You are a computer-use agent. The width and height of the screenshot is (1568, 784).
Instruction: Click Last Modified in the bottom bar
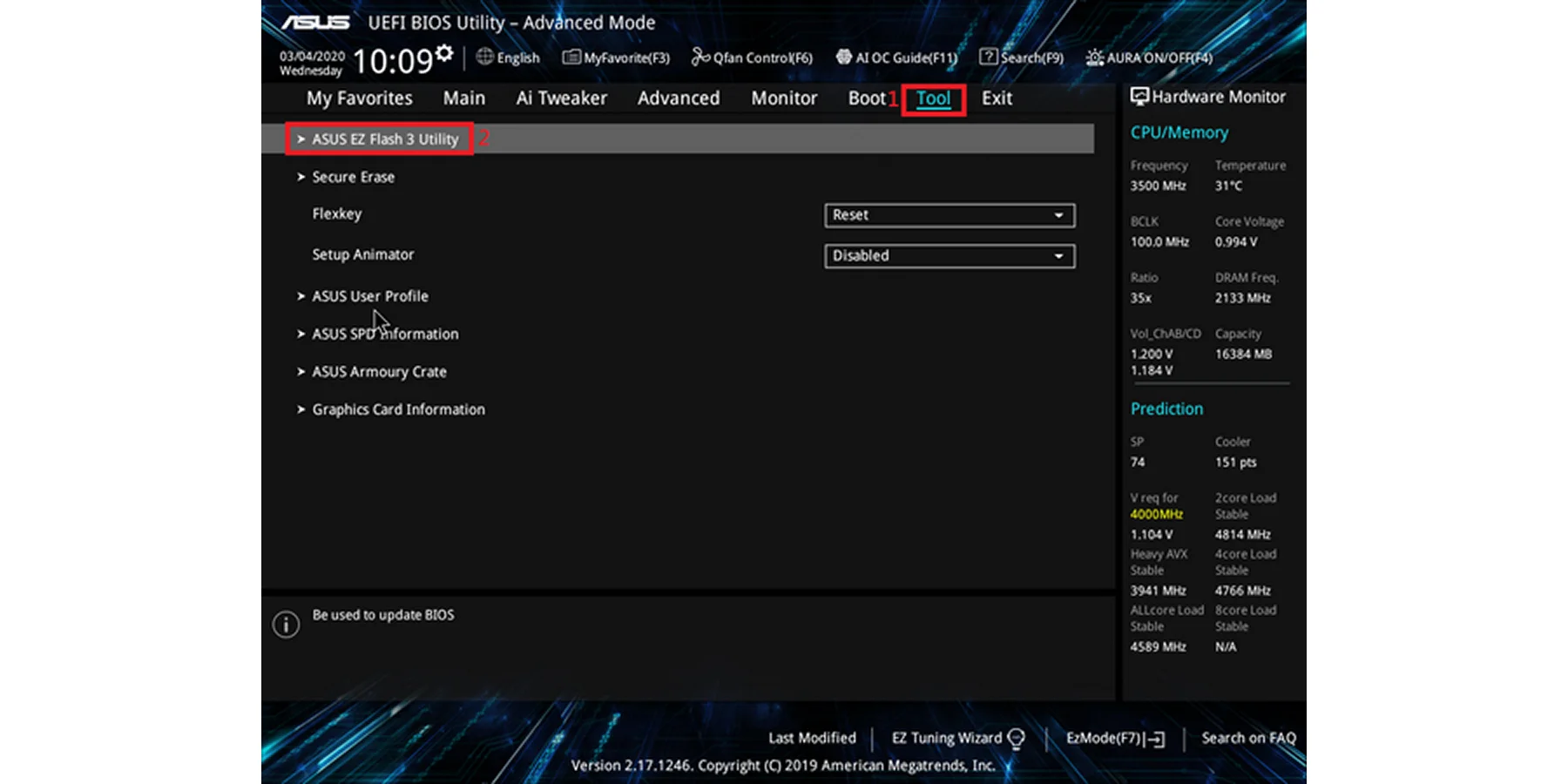coord(812,738)
